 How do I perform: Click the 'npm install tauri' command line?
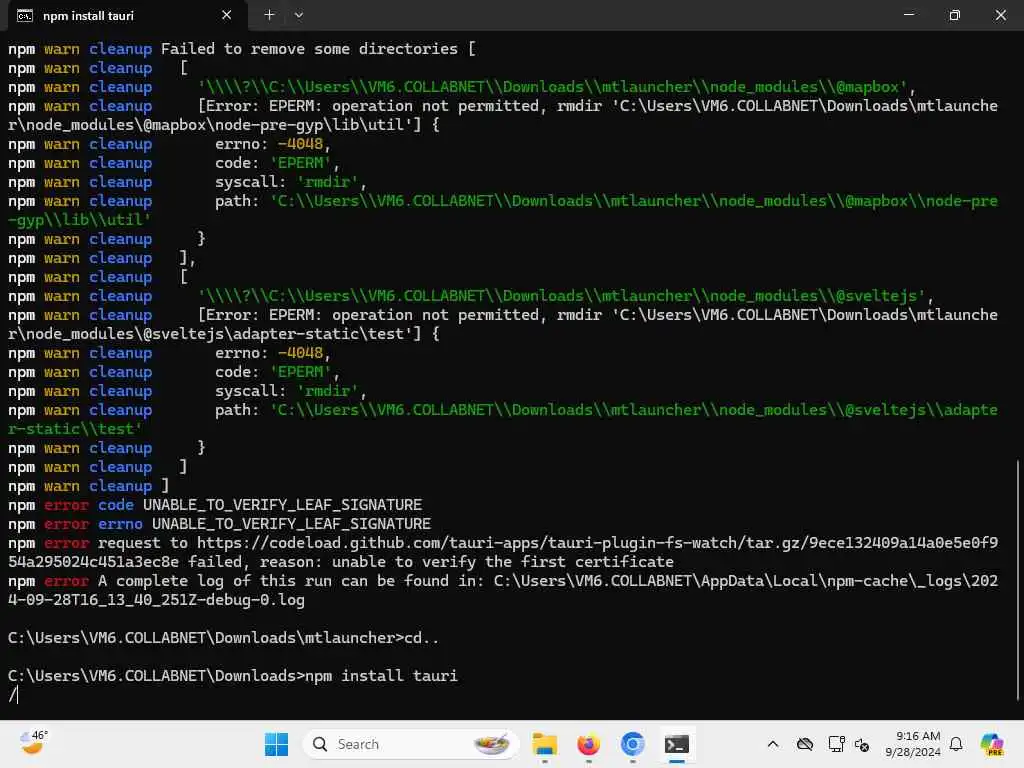click(232, 675)
